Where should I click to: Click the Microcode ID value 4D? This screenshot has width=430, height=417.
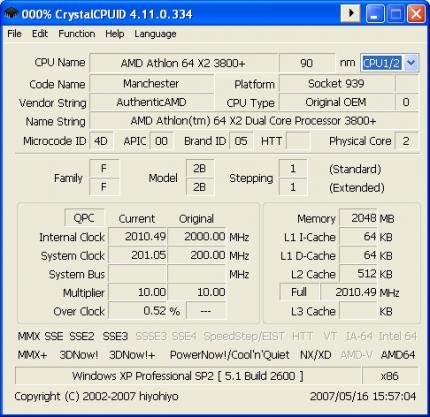[101, 141]
